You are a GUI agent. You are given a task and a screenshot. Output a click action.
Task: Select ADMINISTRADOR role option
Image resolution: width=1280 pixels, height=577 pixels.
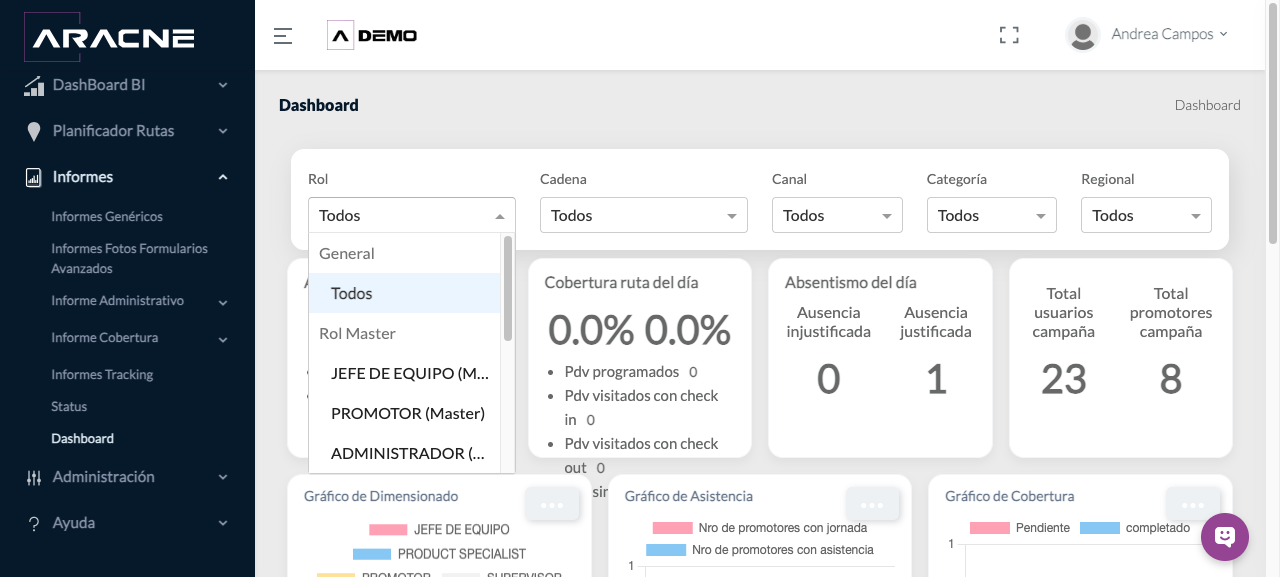coord(405,453)
